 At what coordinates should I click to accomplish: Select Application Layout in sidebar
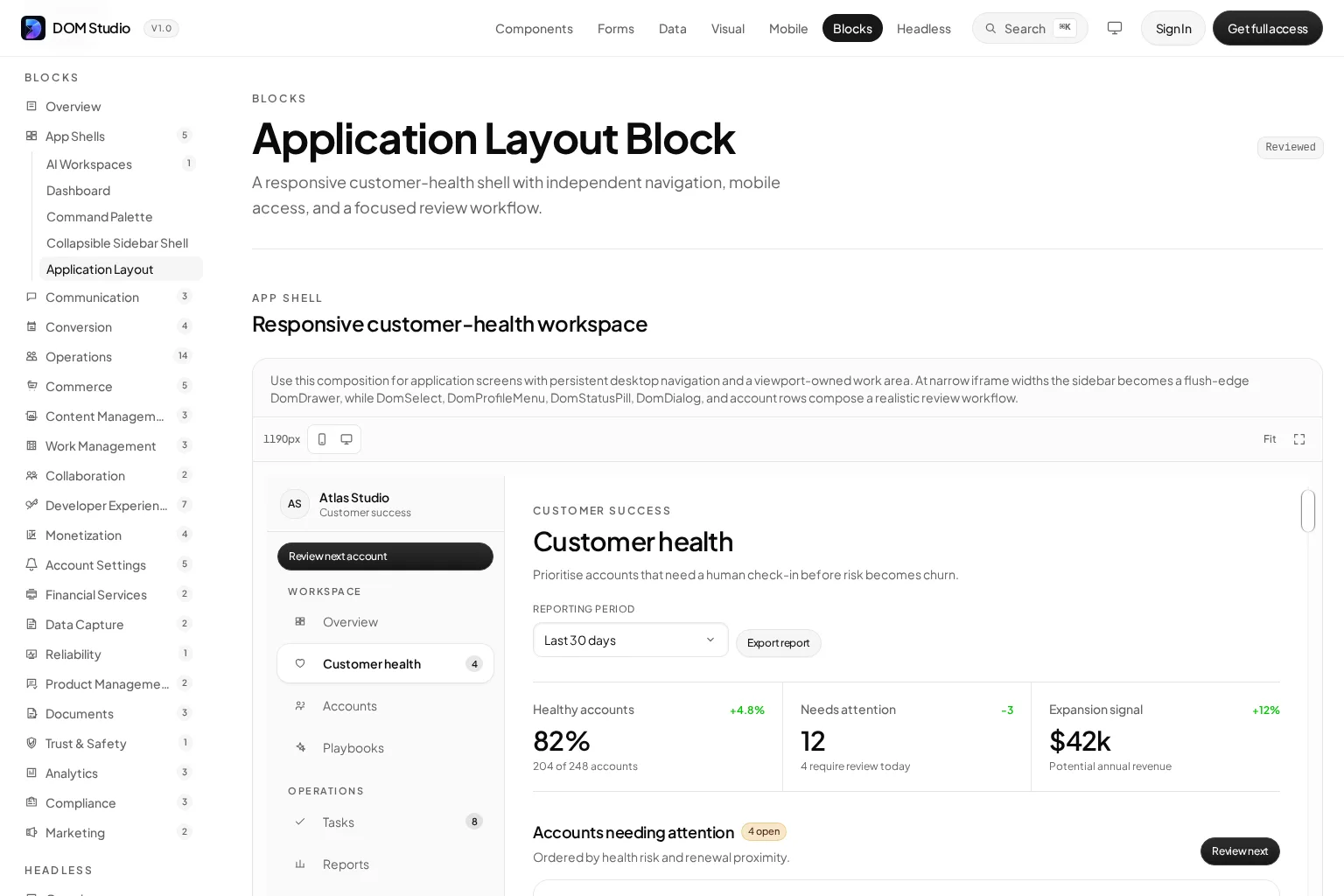point(121,269)
